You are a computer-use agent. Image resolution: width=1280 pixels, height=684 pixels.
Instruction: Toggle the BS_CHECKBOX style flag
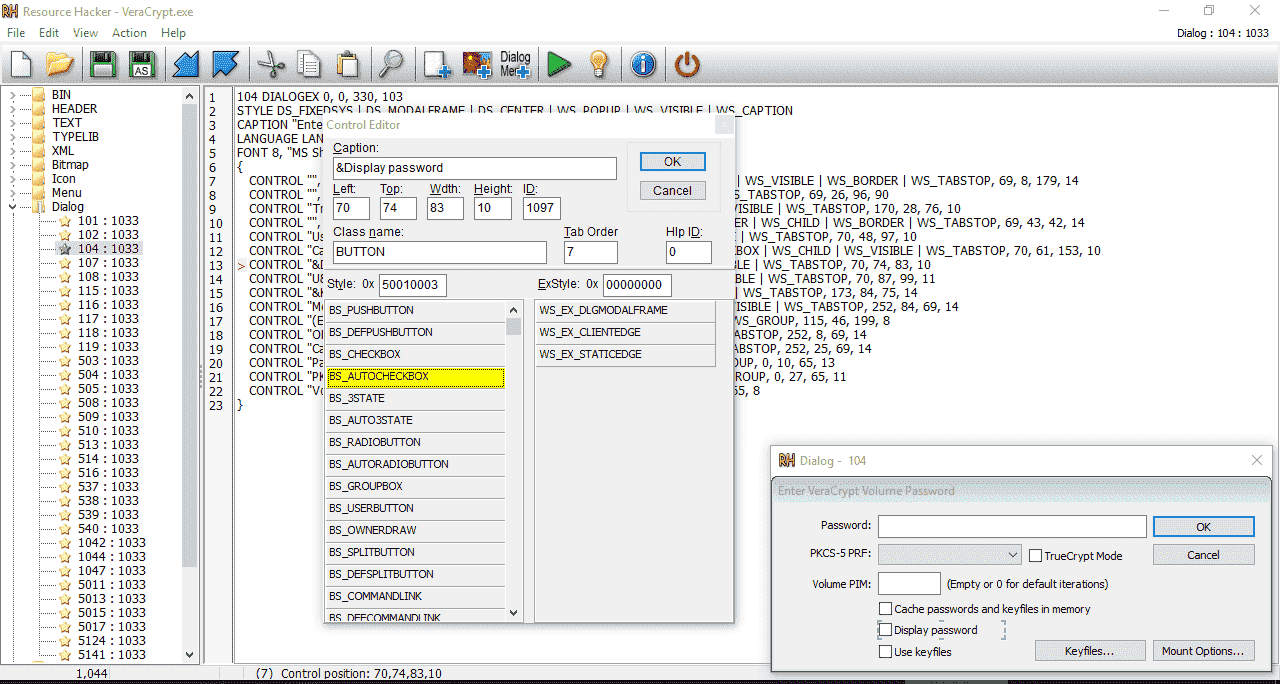tap(415, 355)
